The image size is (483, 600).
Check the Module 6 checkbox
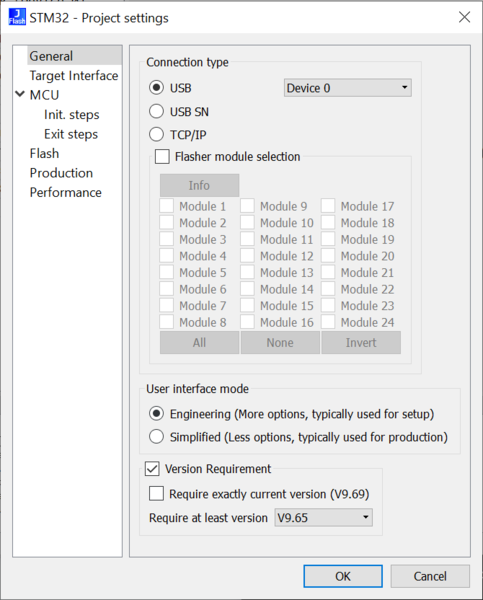point(166,289)
